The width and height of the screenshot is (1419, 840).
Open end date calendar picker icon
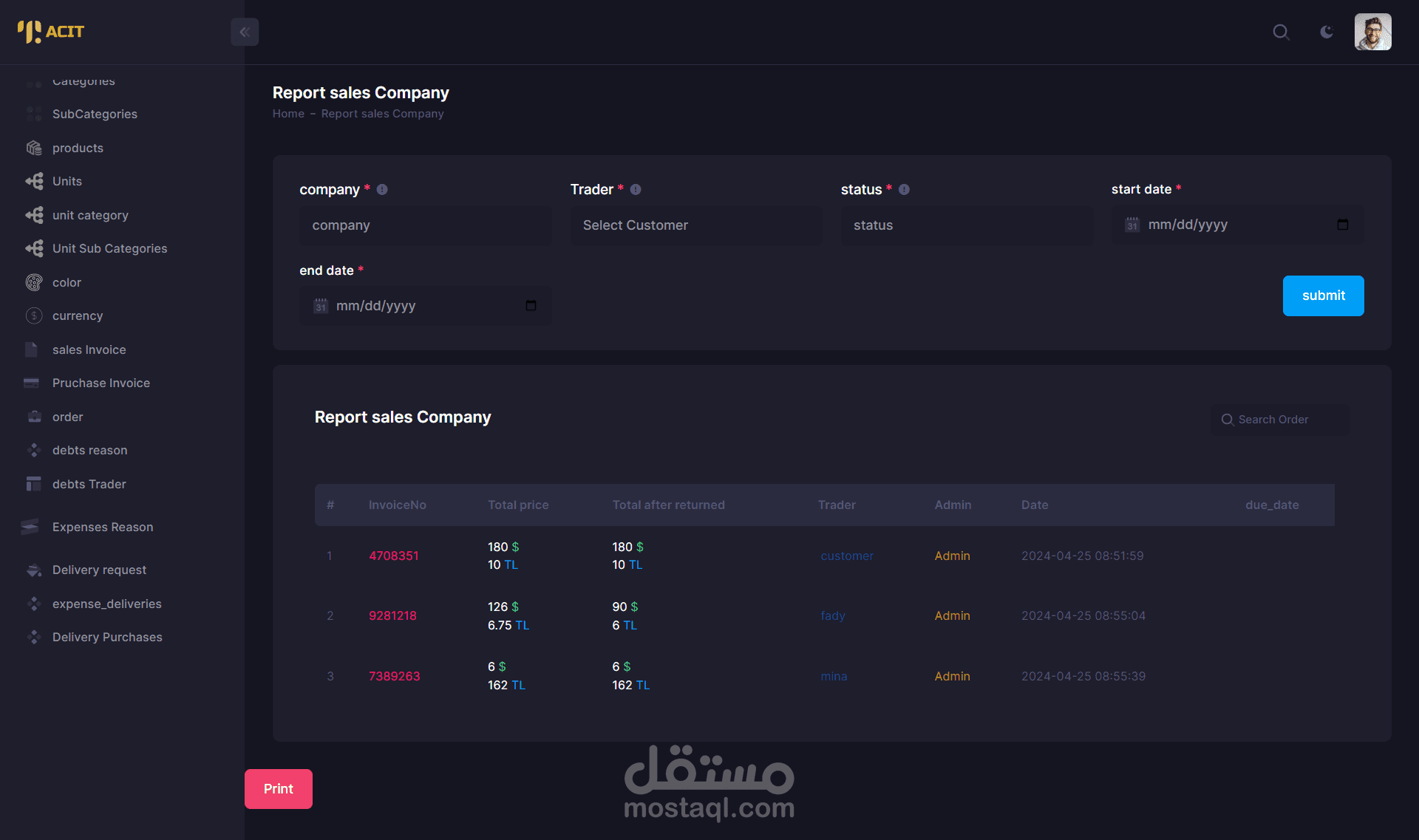click(531, 306)
